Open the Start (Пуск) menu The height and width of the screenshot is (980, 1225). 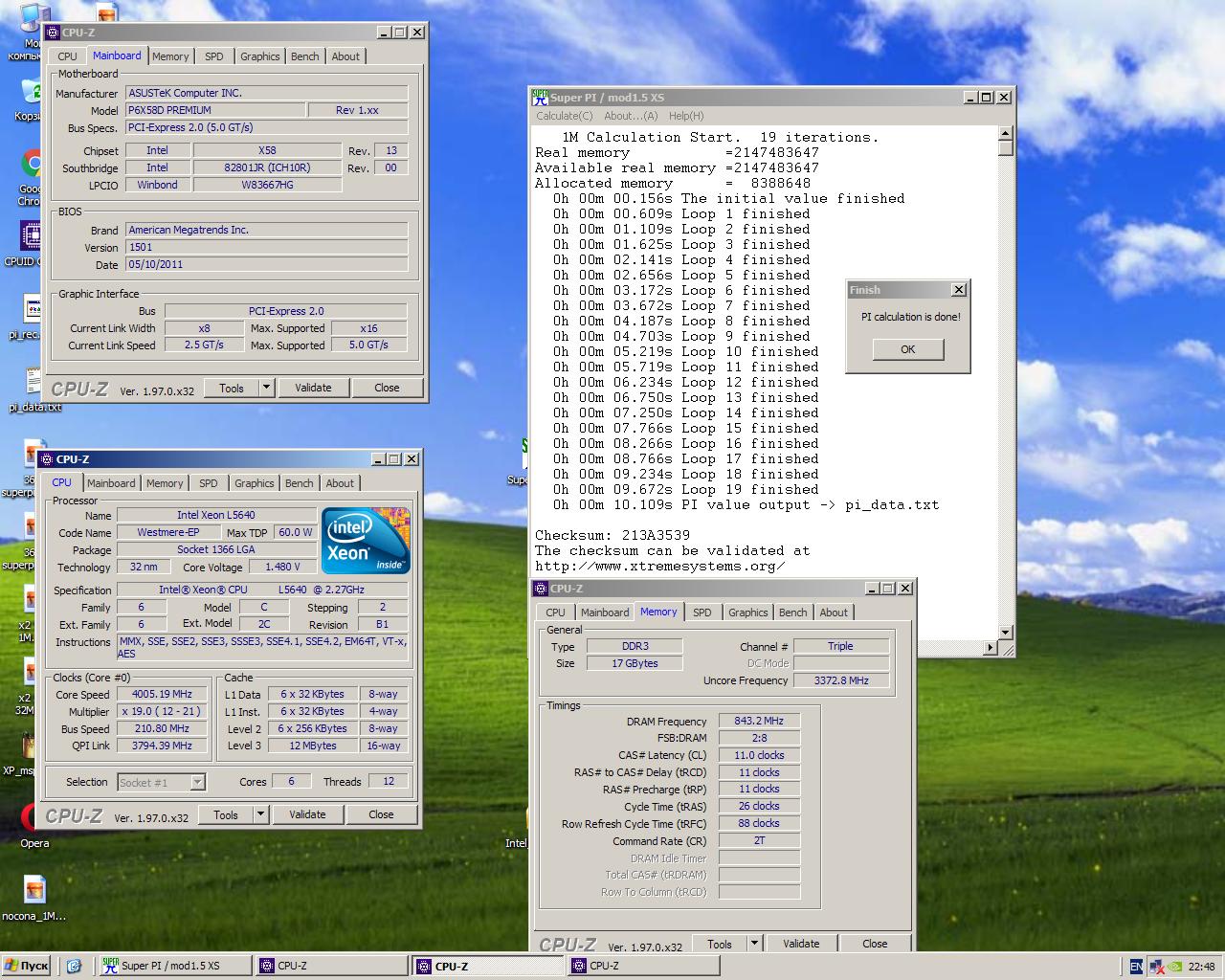(27, 966)
